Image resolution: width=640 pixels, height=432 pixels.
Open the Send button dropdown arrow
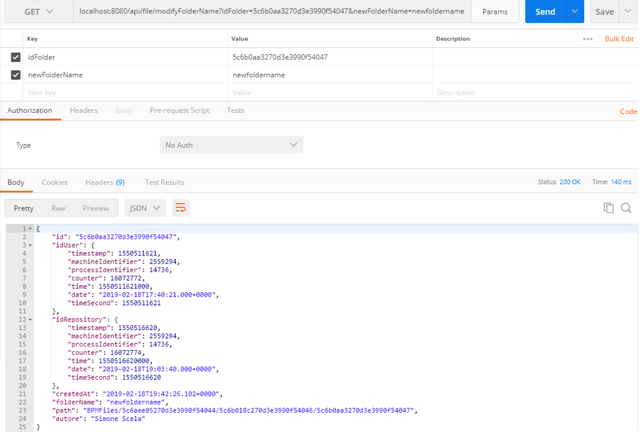[x=575, y=11]
